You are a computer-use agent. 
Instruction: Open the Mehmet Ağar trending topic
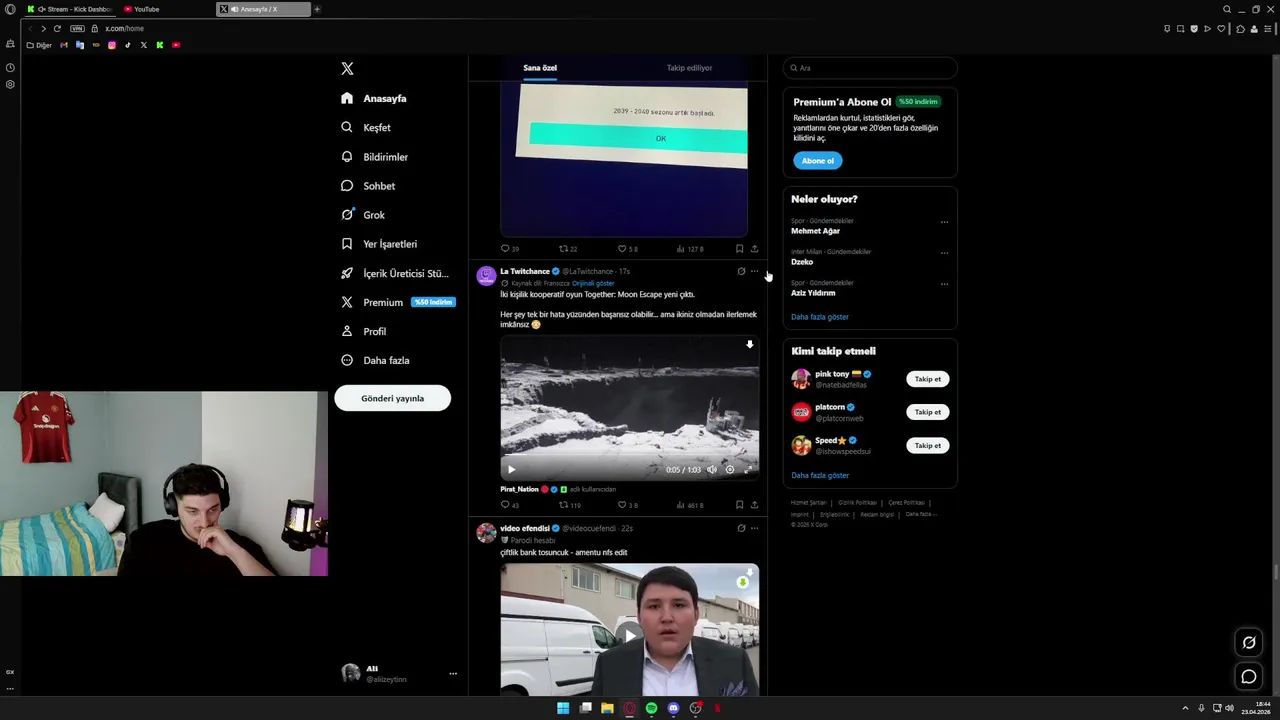pyautogui.click(x=815, y=231)
